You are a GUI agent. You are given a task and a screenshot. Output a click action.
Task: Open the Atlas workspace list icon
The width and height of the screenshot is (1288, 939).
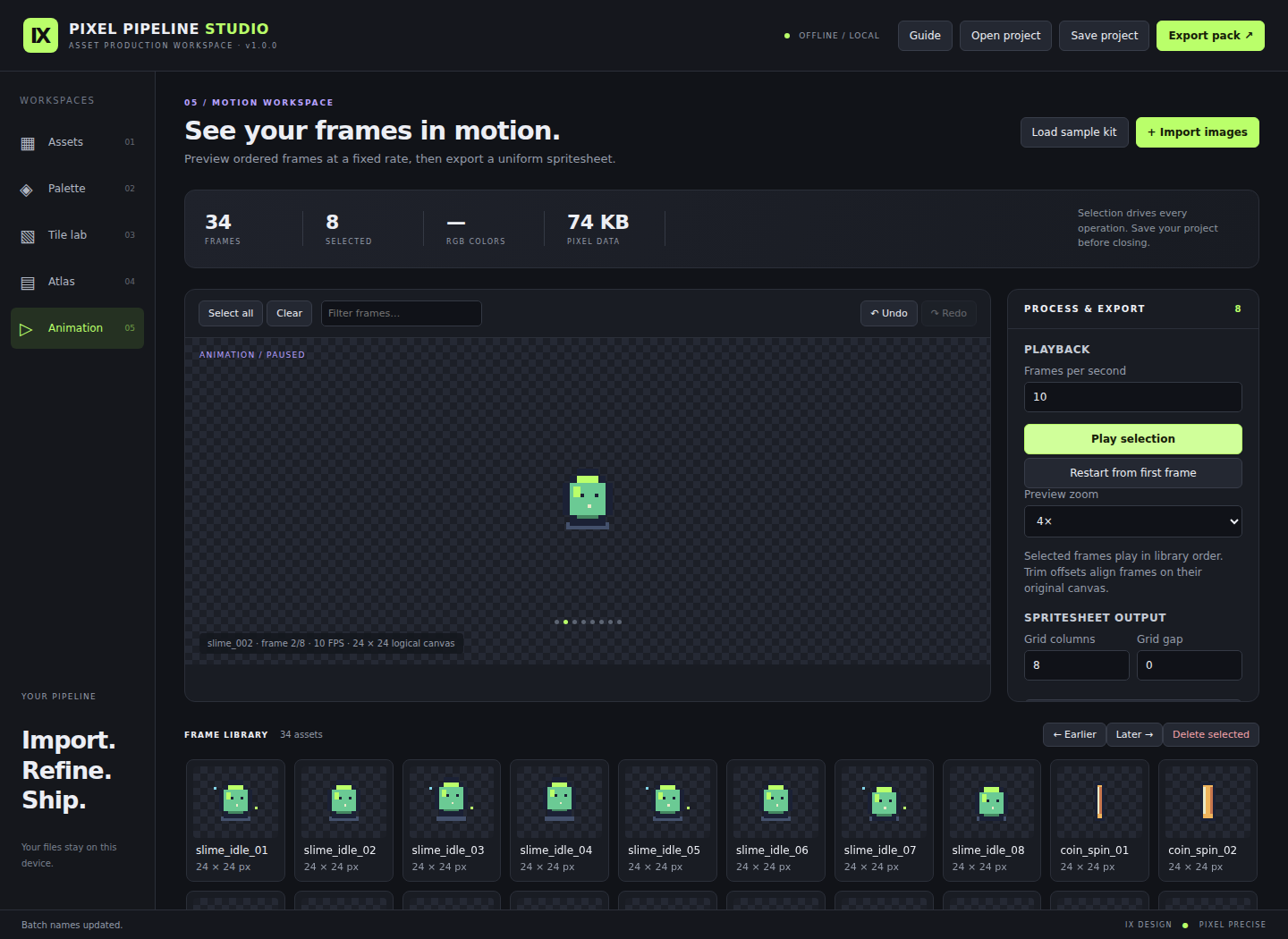[28, 283]
